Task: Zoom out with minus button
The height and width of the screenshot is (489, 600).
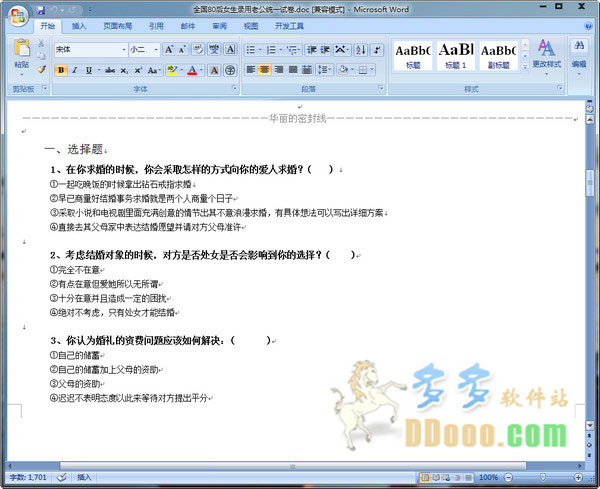Action: click(508, 477)
